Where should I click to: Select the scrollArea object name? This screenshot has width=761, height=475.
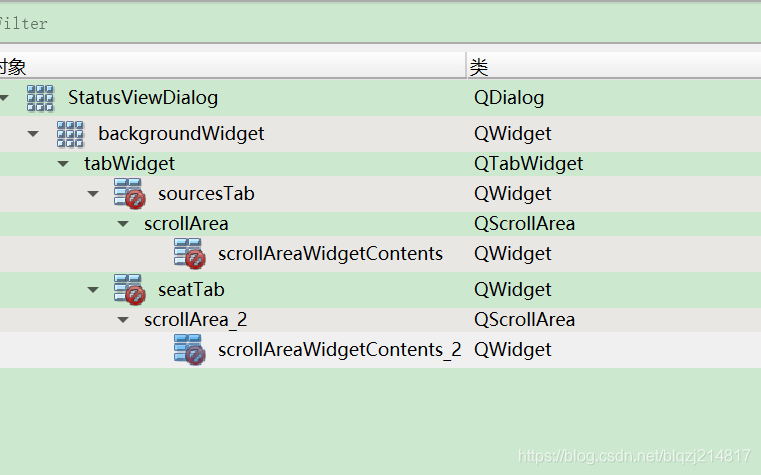[x=186, y=224]
